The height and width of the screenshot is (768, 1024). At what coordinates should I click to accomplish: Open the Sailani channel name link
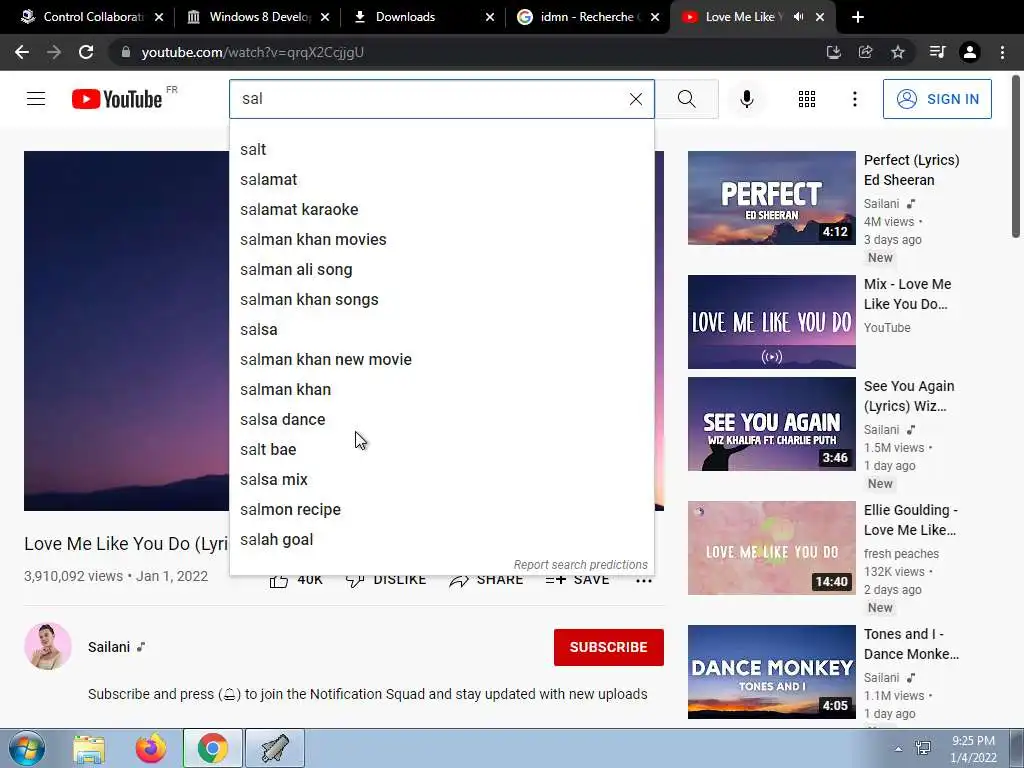tap(109, 647)
